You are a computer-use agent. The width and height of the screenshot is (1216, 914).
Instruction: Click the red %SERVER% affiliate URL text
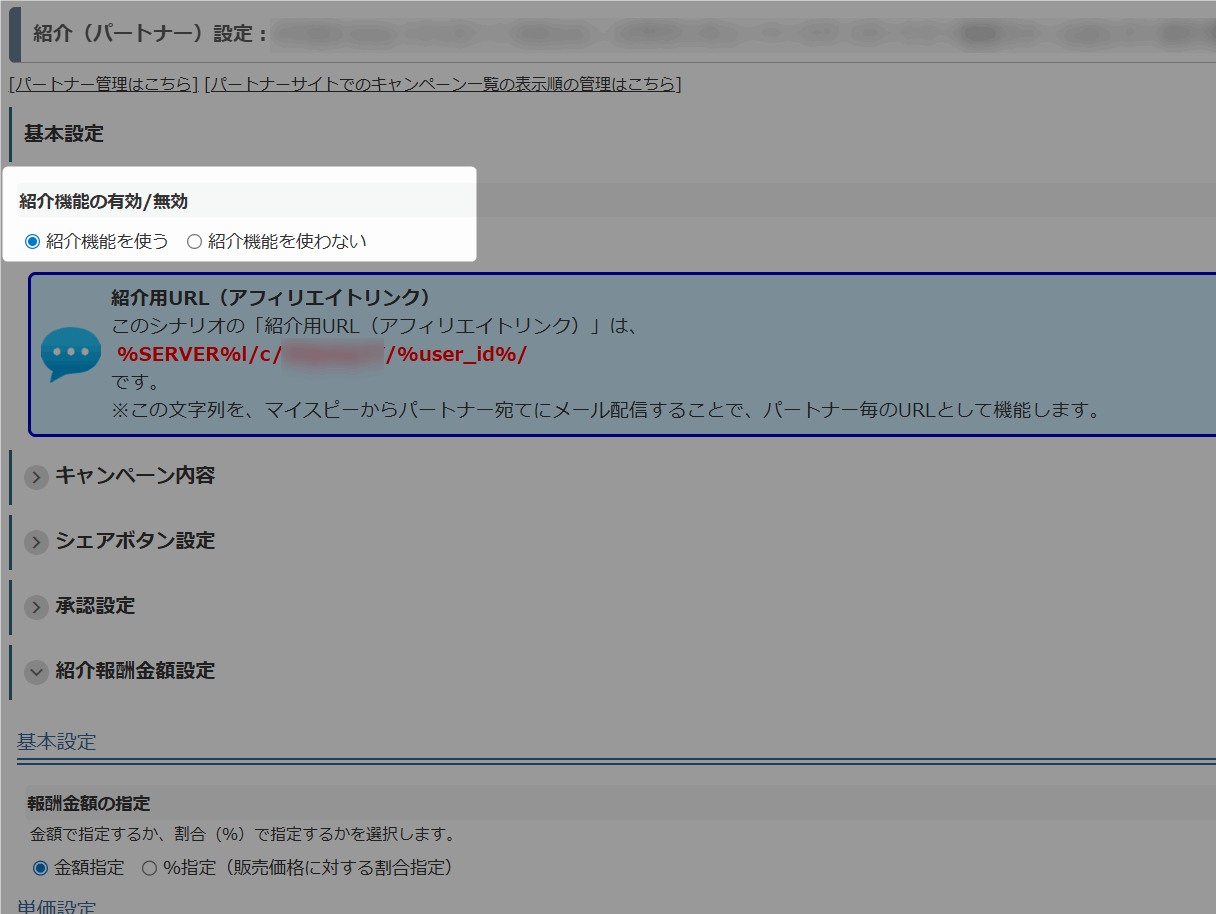[x=322, y=355]
